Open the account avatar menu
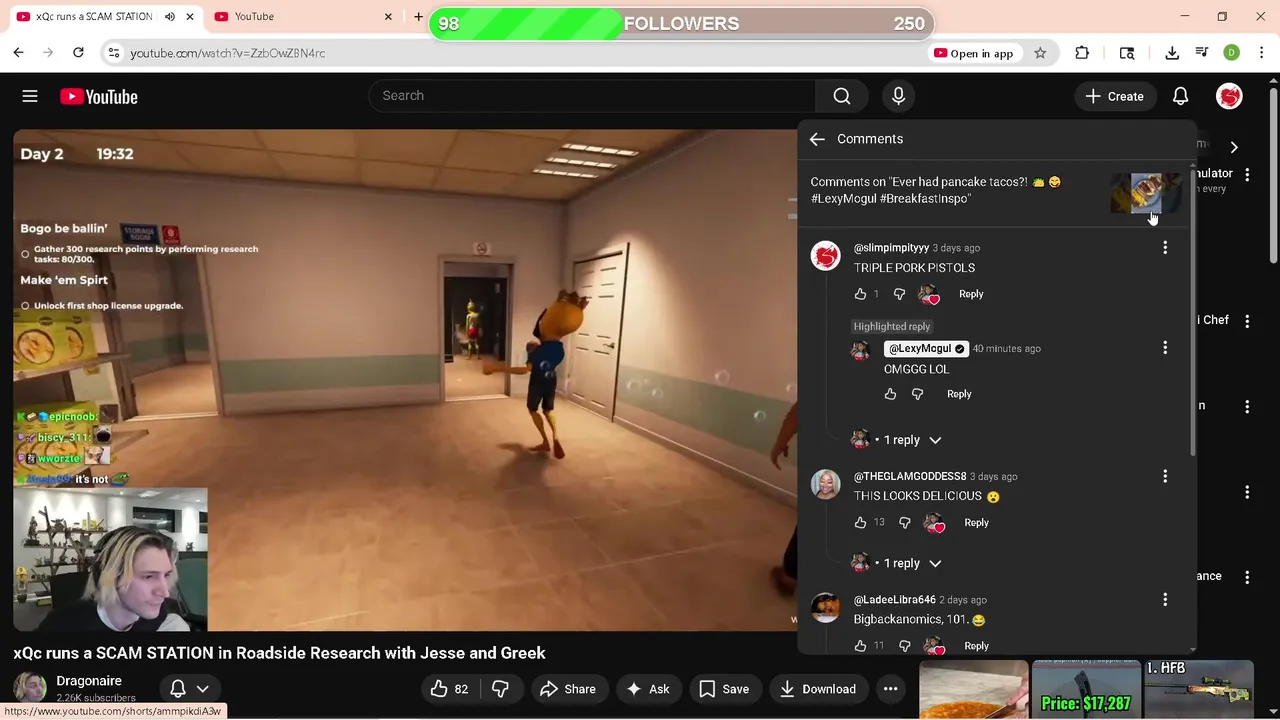Screen dimensions: 1280x720 point(1229,96)
